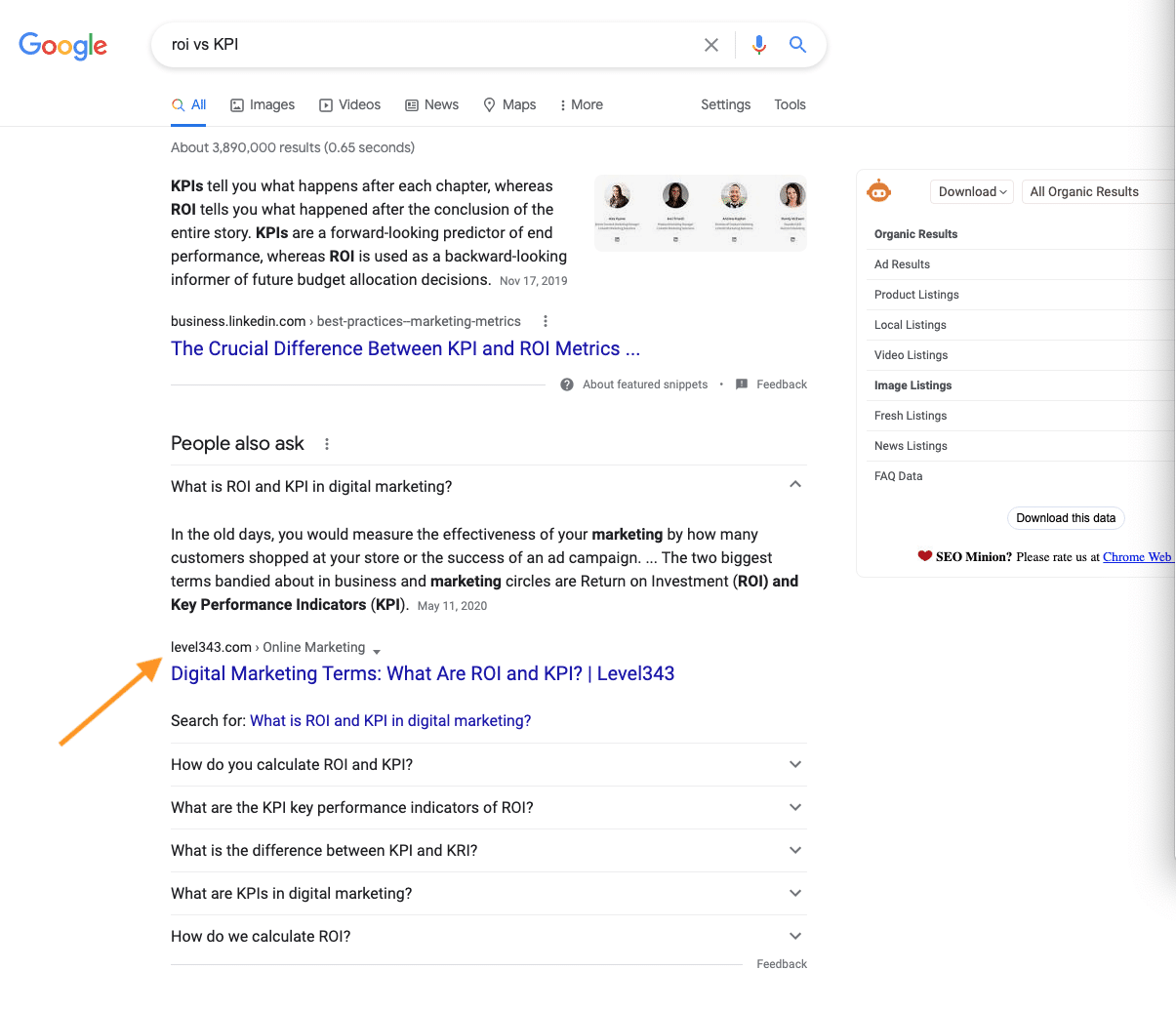
Task: Open the three-dot menu beside business.linkedin.com
Action: pyautogui.click(x=546, y=321)
